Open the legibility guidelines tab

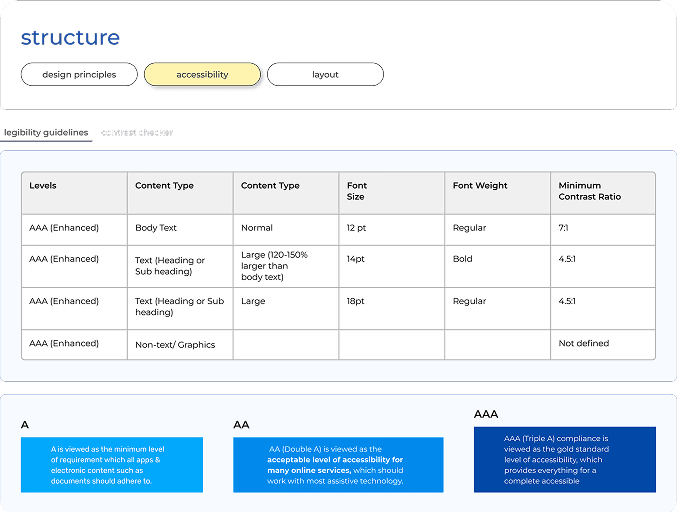click(x=46, y=133)
